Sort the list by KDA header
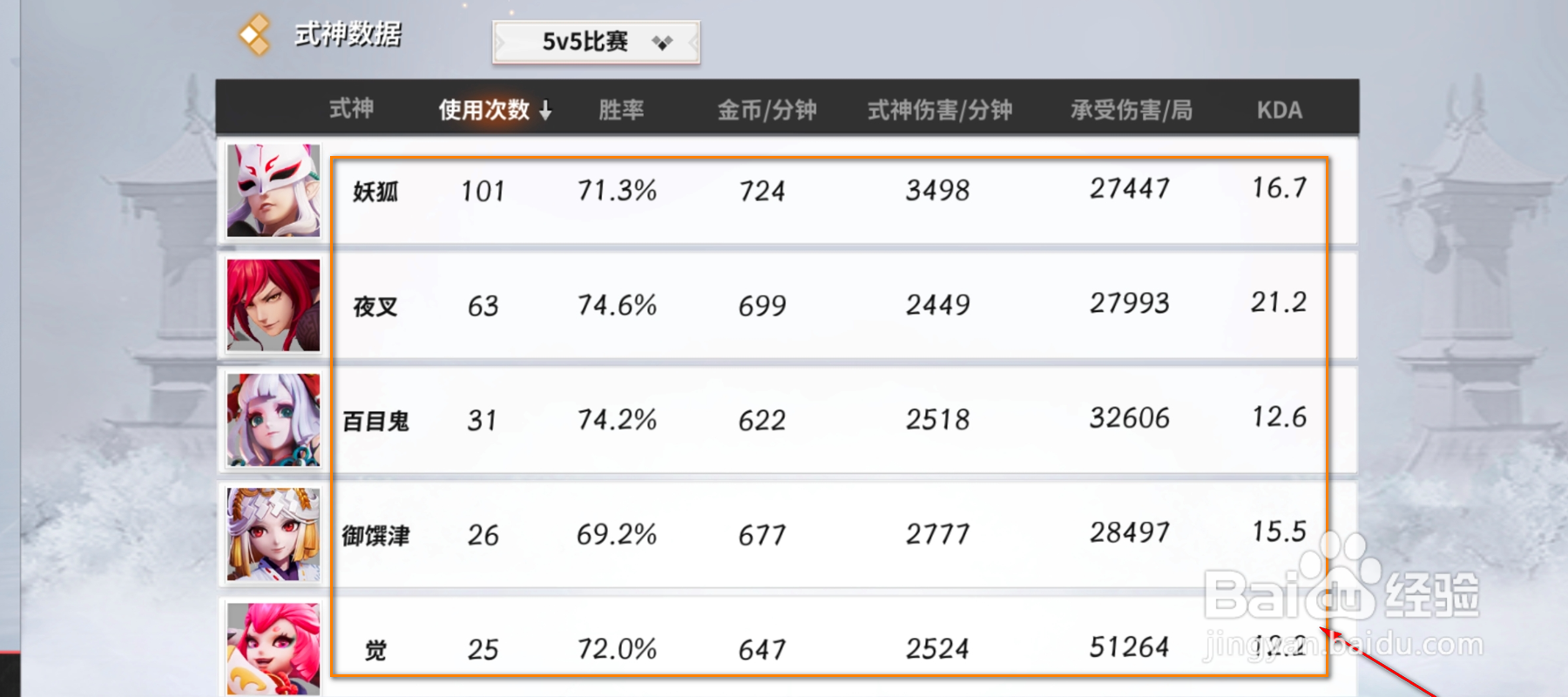Image resolution: width=1568 pixels, height=697 pixels. point(1279,110)
